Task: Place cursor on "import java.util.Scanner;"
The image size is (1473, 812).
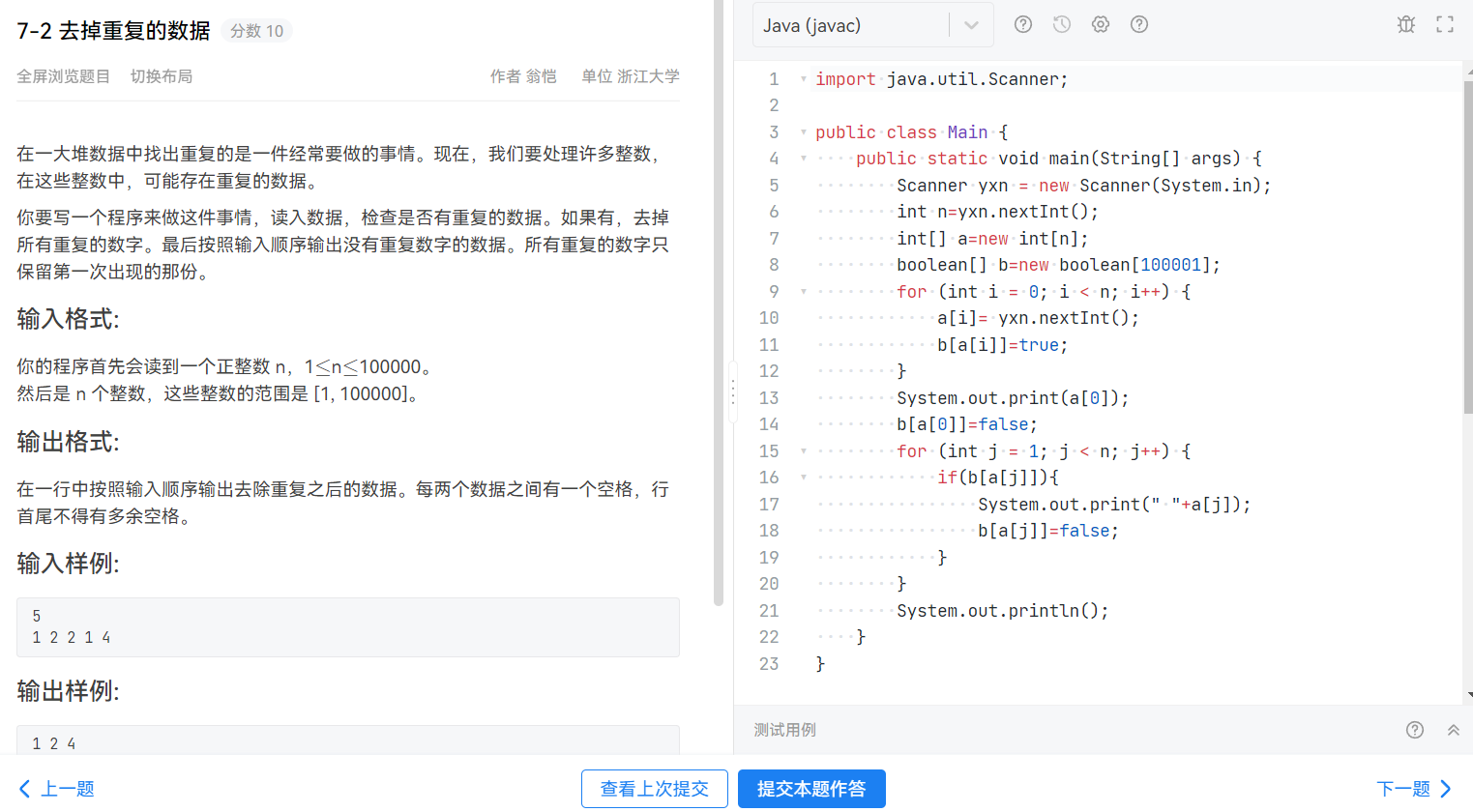Action: pos(941,79)
